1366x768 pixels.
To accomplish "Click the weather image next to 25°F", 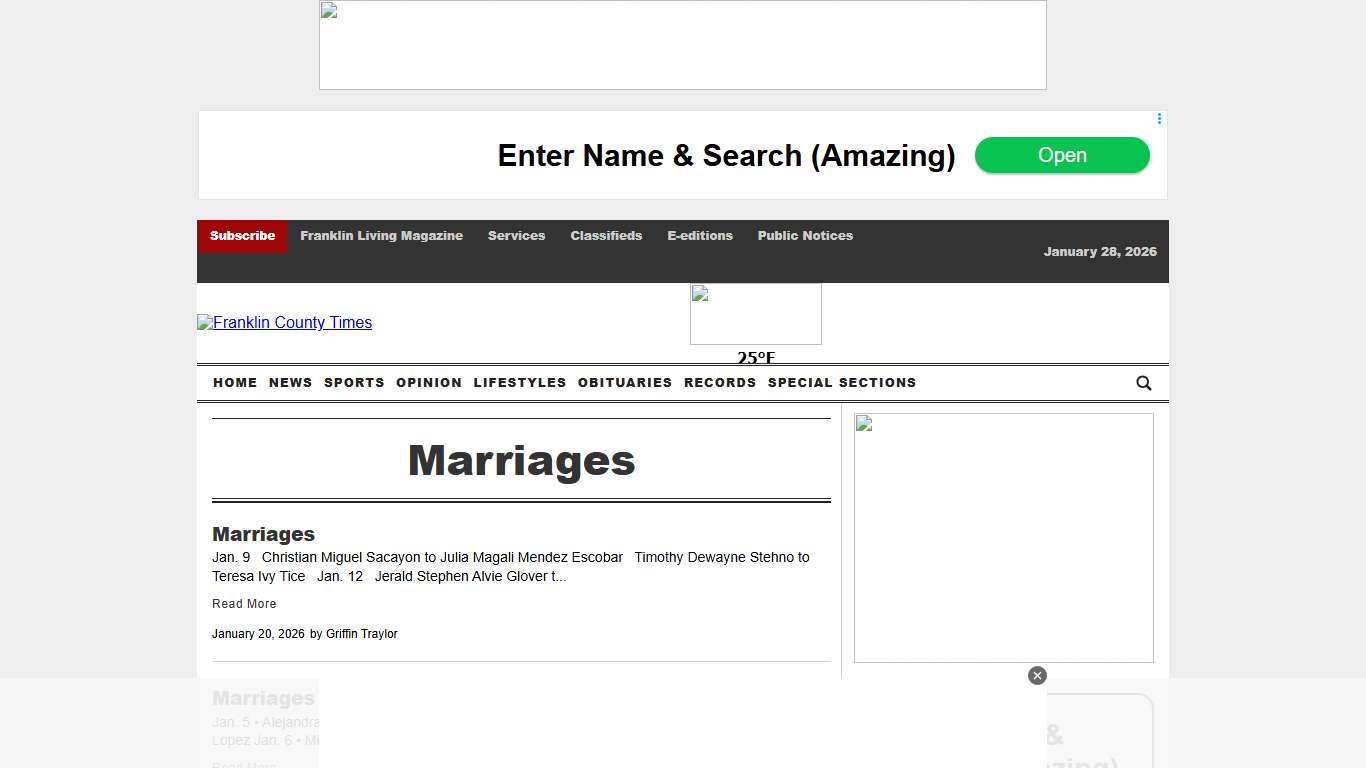I will point(755,313).
